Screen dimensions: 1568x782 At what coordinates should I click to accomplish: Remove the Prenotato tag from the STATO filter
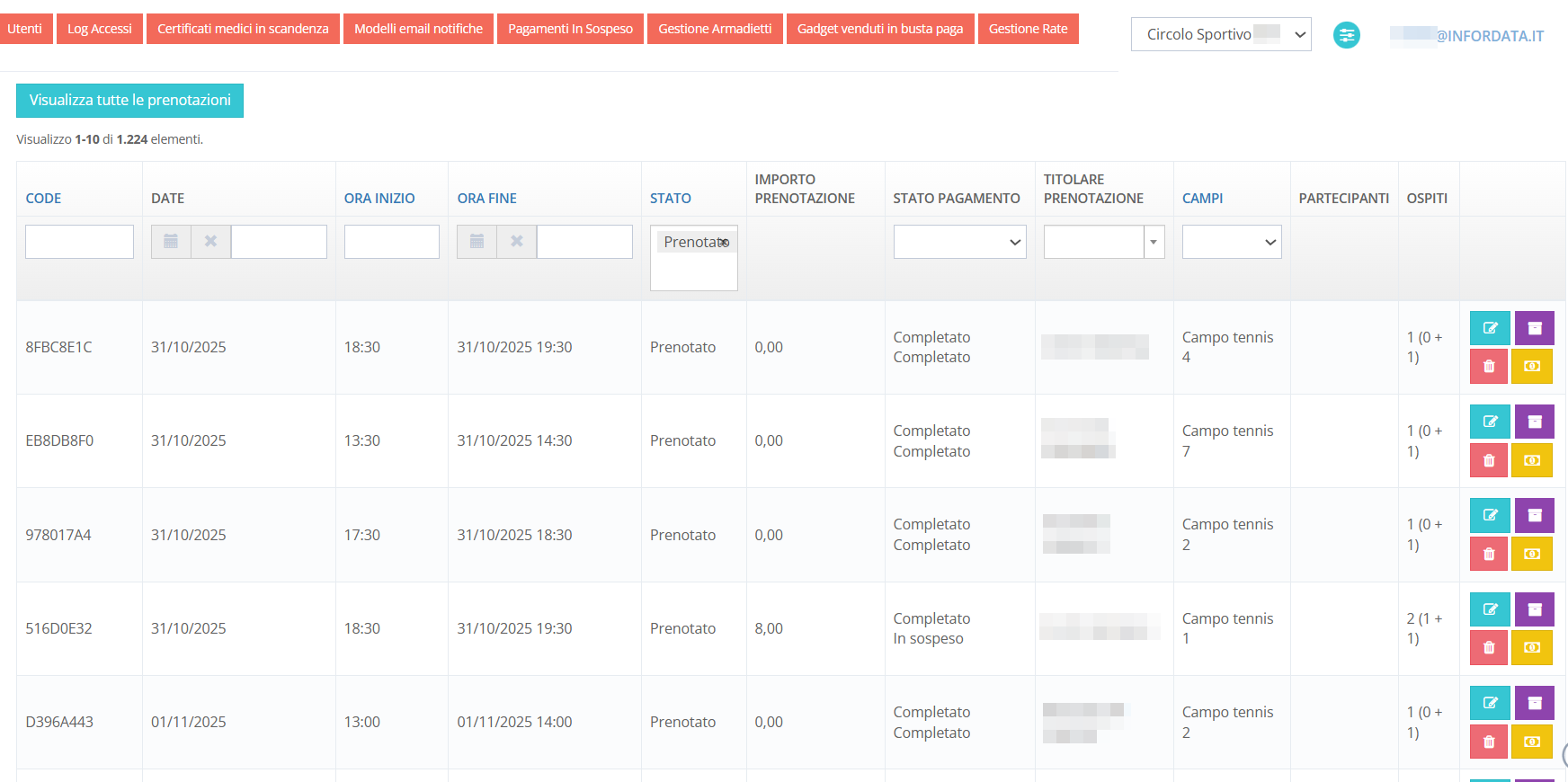click(x=725, y=243)
